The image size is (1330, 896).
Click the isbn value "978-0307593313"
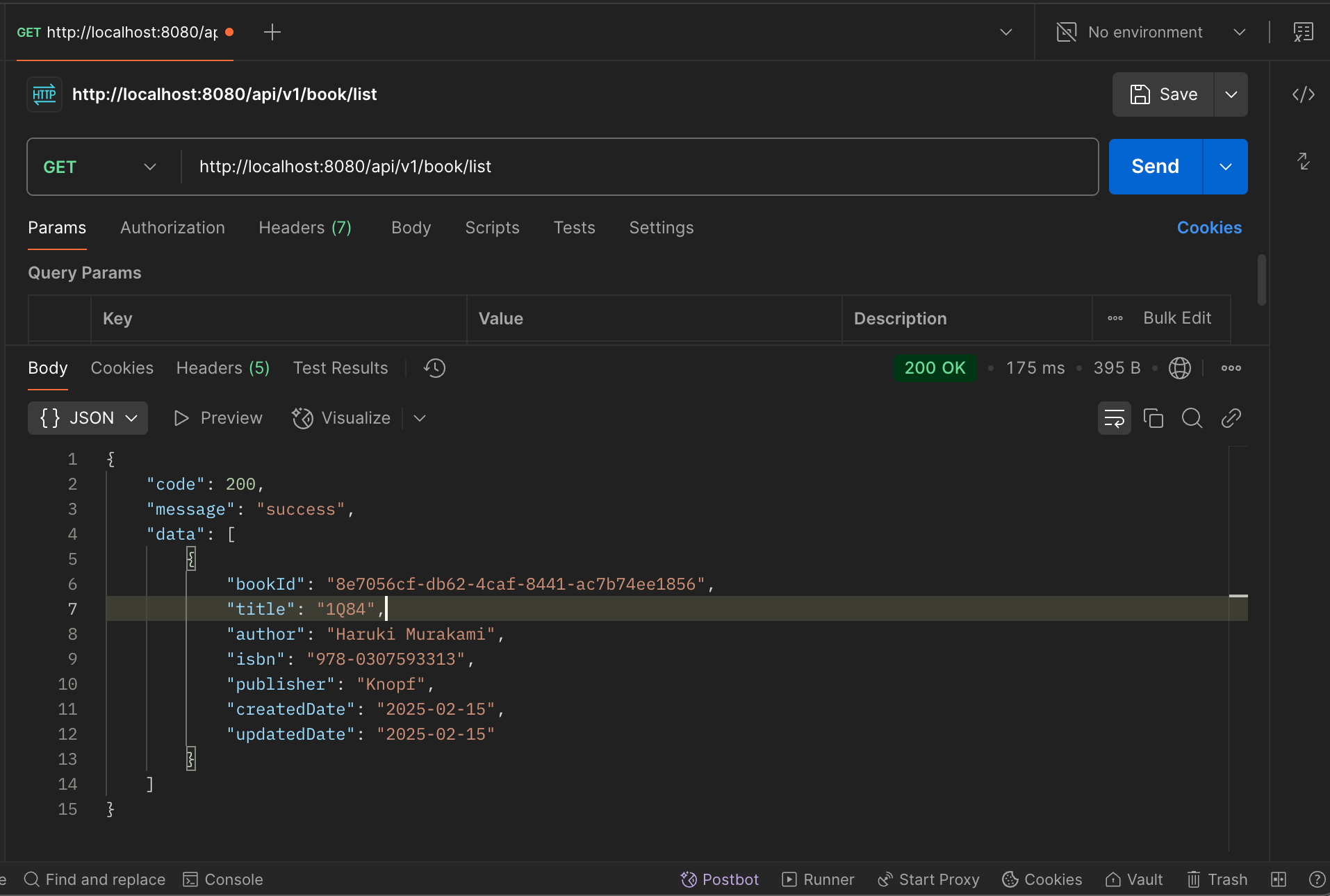pyautogui.click(x=386, y=659)
